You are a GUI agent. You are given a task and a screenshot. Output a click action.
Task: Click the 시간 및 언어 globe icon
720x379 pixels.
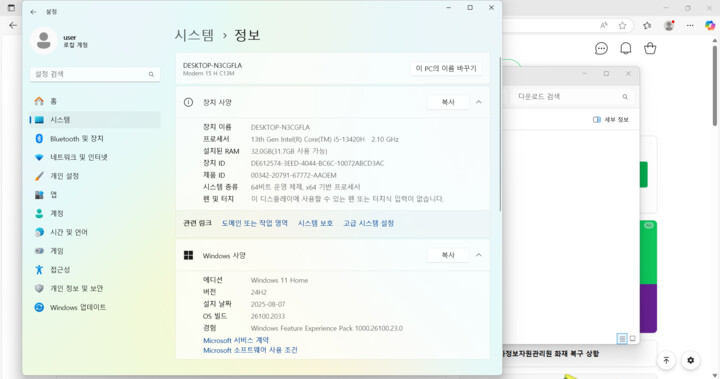(39, 232)
